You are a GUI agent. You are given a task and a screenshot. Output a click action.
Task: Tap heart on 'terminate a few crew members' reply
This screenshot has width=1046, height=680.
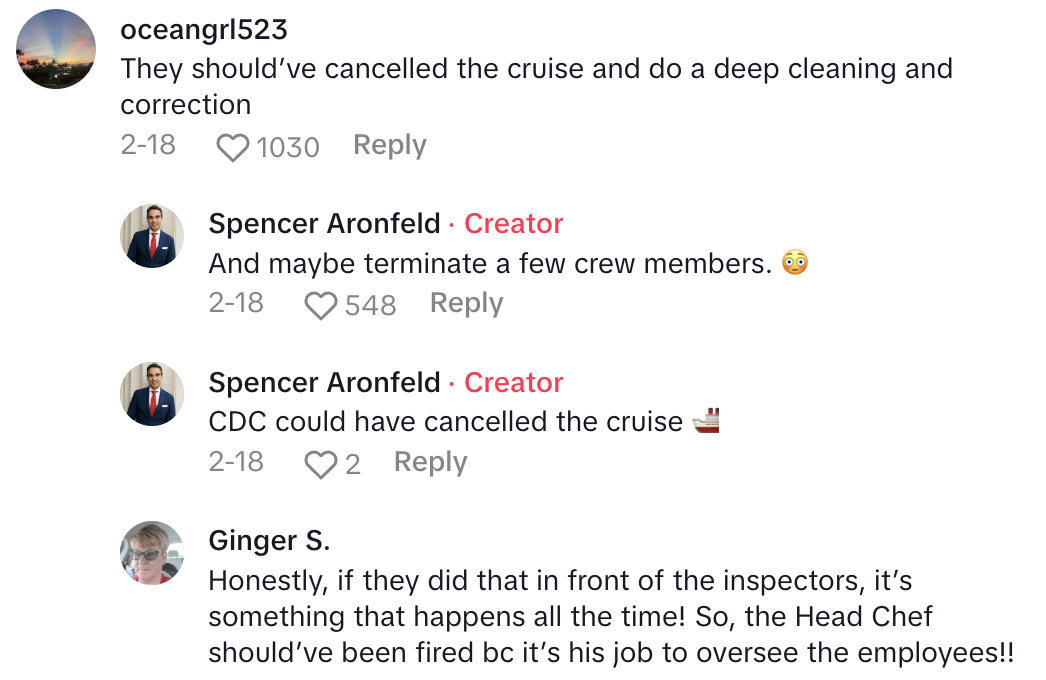point(320,306)
